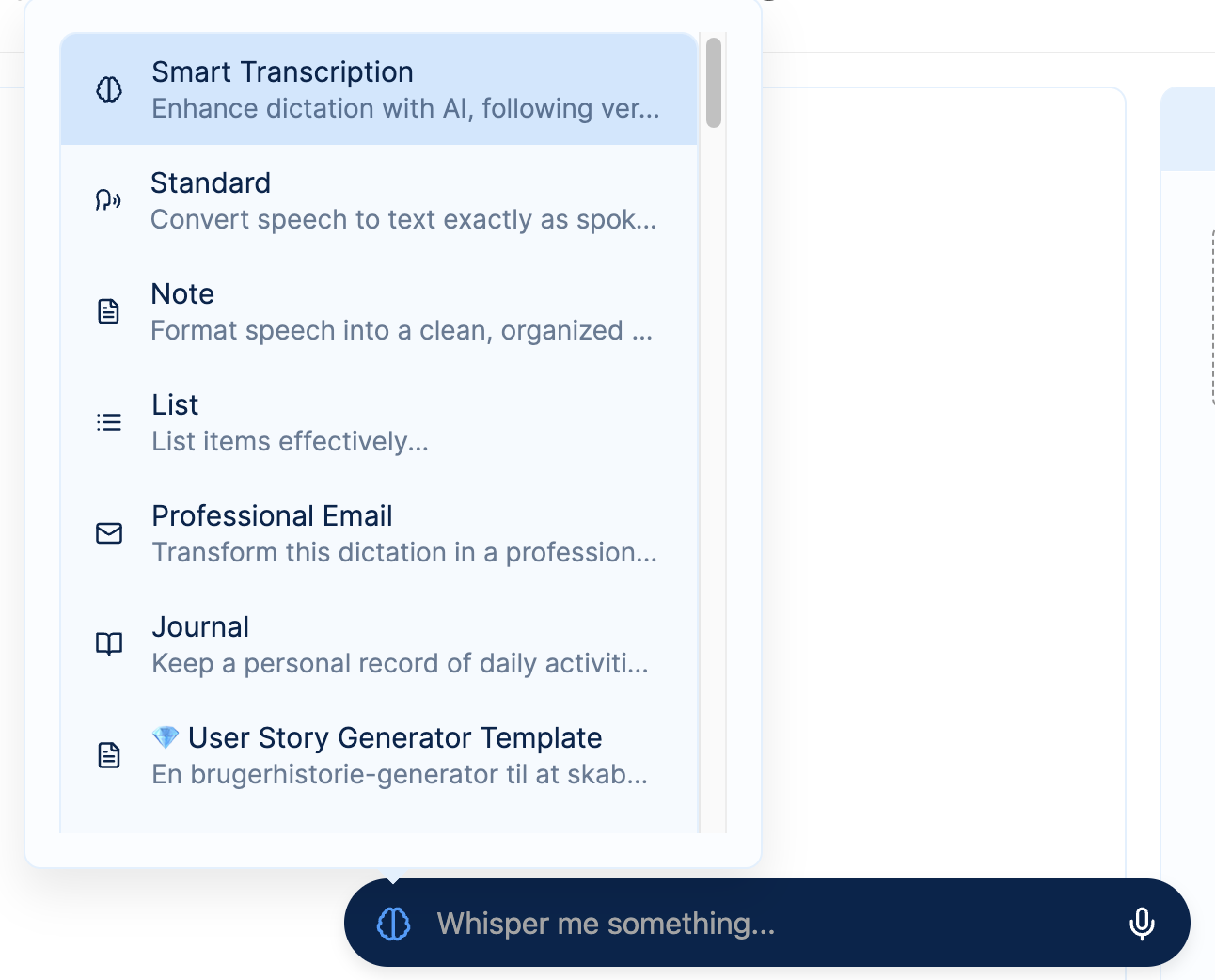Click the bulleted list icon beside List
The height and width of the screenshot is (980, 1215).
[109, 422]
